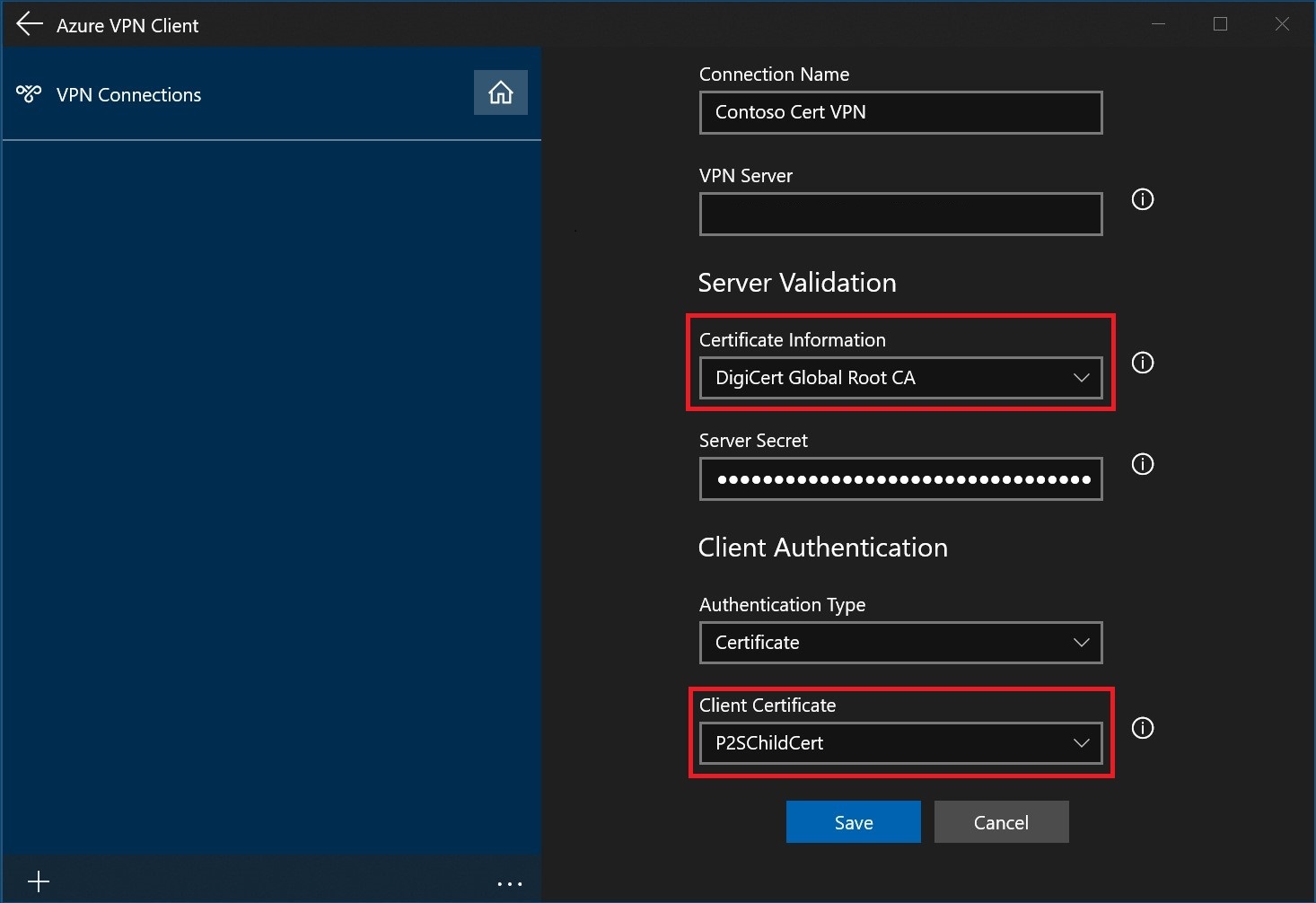Show info for VPN Server field
1316x903 pixels.
point(1142,199)
